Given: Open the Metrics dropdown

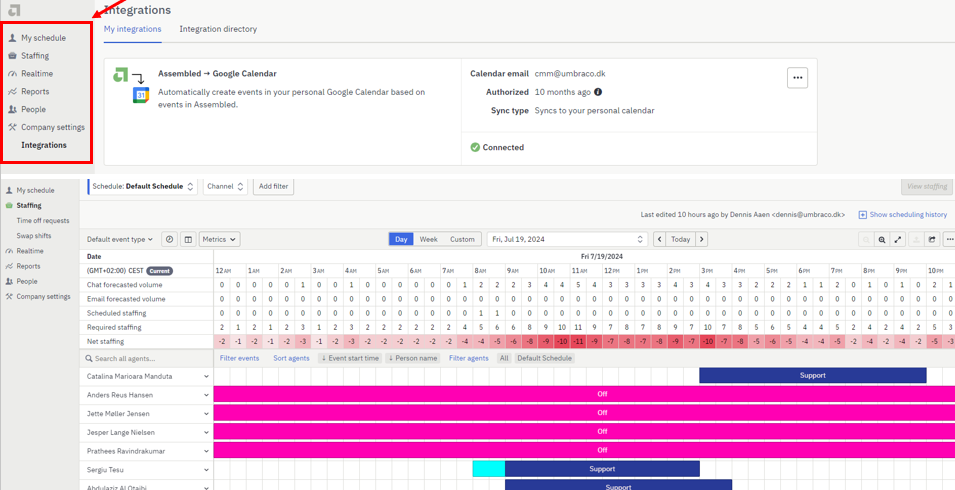Looking at the screenshot, I should [219, 240].
